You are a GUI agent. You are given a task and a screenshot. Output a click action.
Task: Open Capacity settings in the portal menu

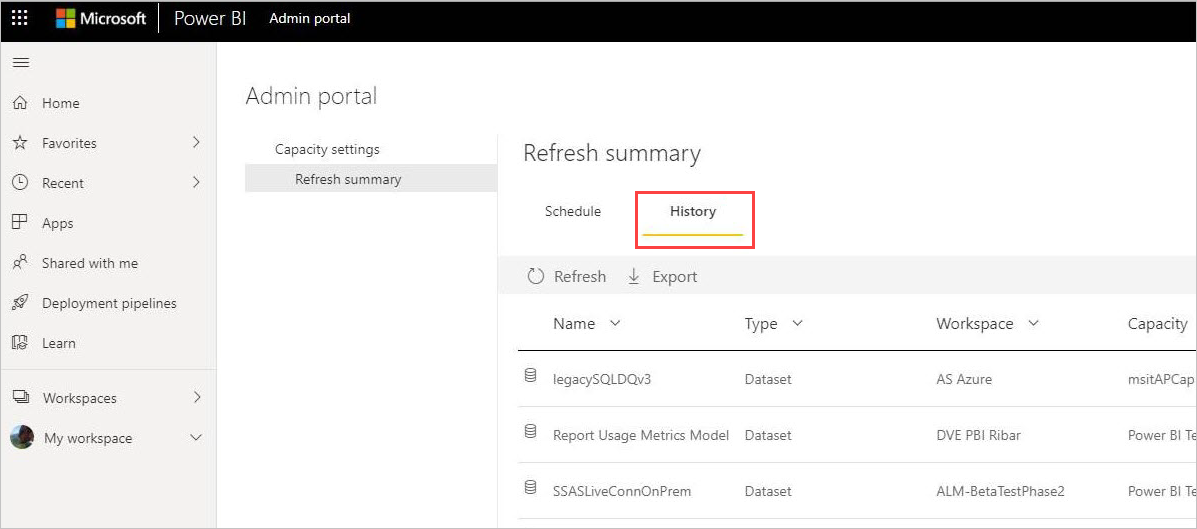pyautogui.click(x=327, y=149)
